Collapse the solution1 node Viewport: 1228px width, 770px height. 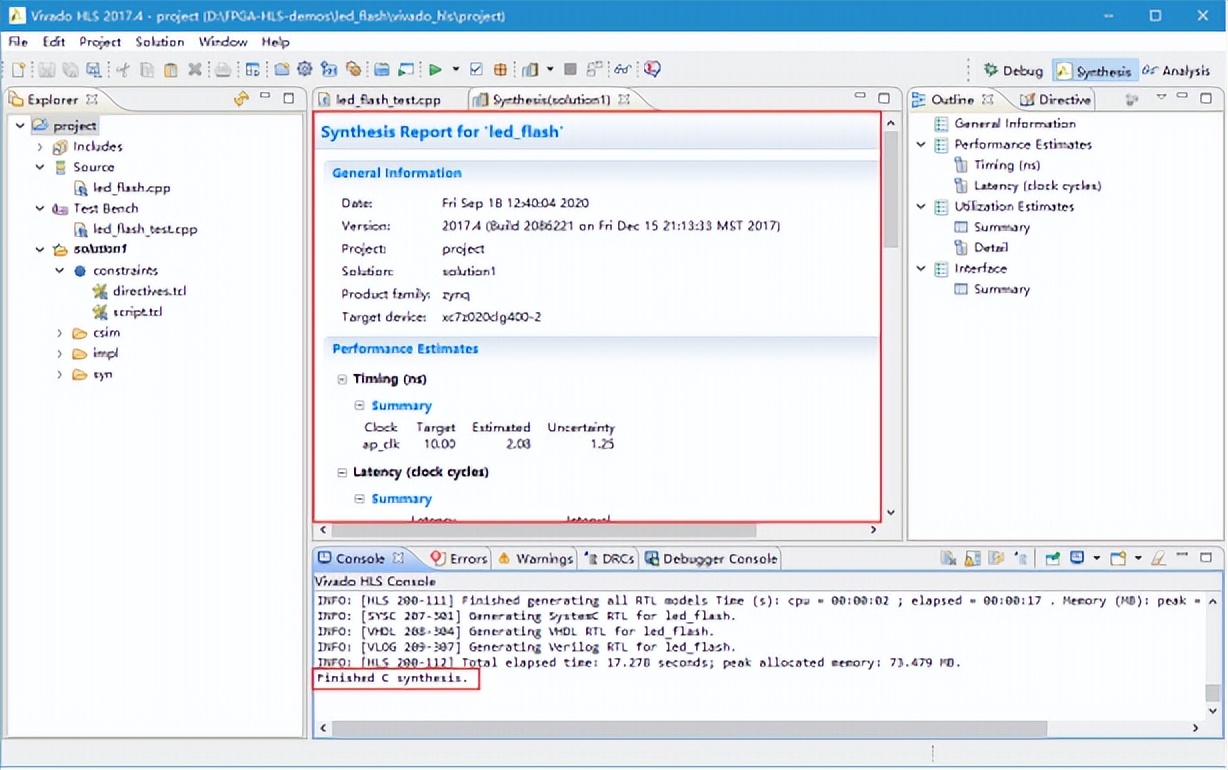point(40,250)
